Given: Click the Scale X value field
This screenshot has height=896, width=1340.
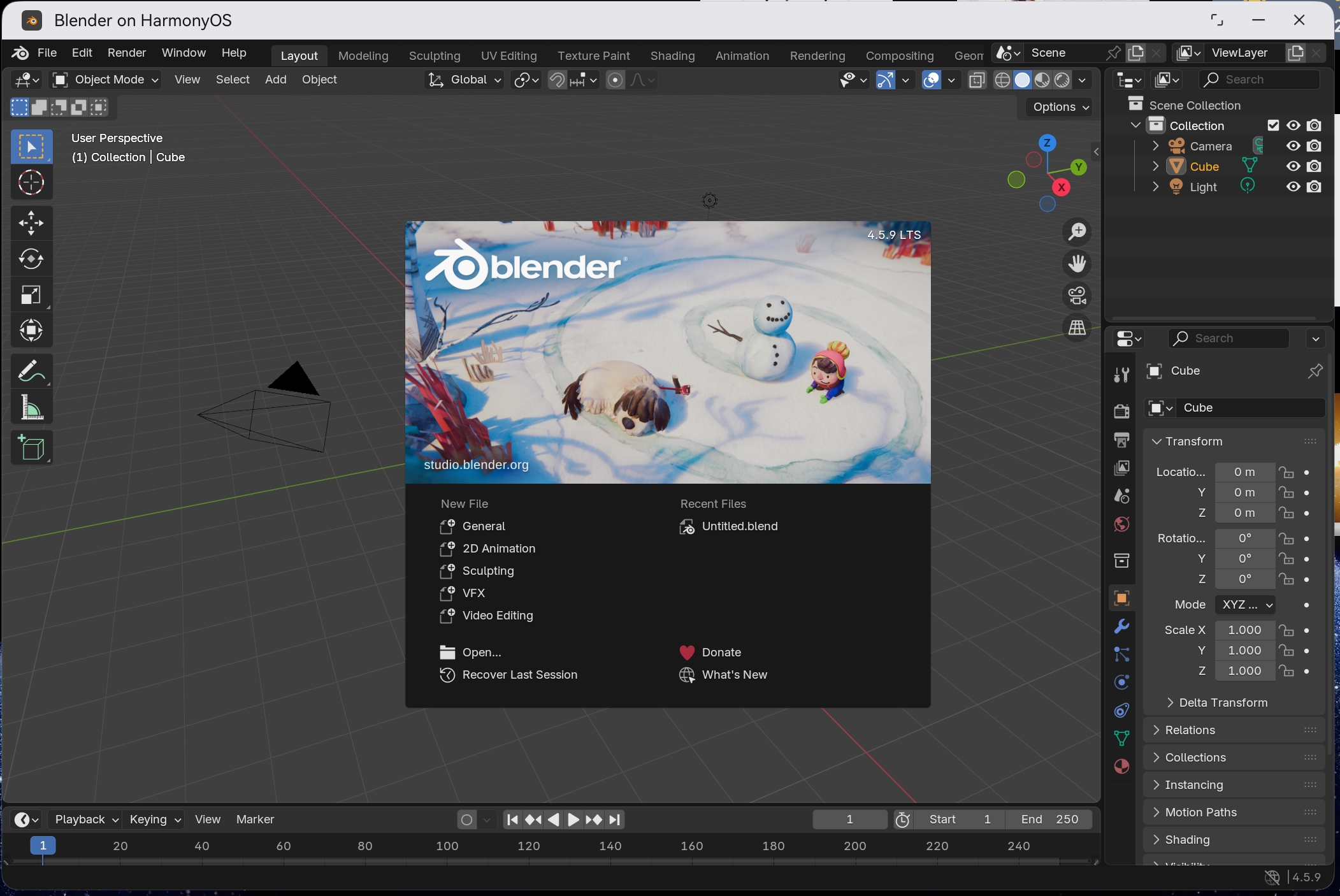Looking at the screenshot, I should [1244, 630].
